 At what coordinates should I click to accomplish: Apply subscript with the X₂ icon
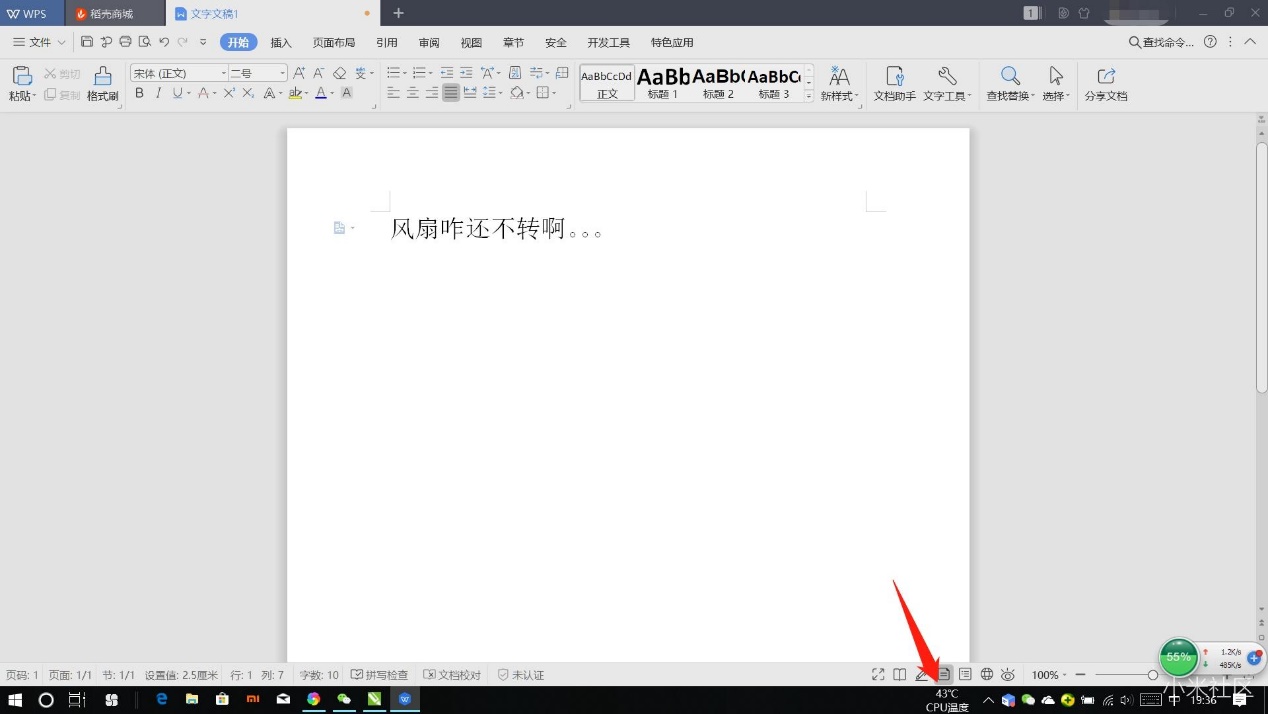tap(248, 93)
